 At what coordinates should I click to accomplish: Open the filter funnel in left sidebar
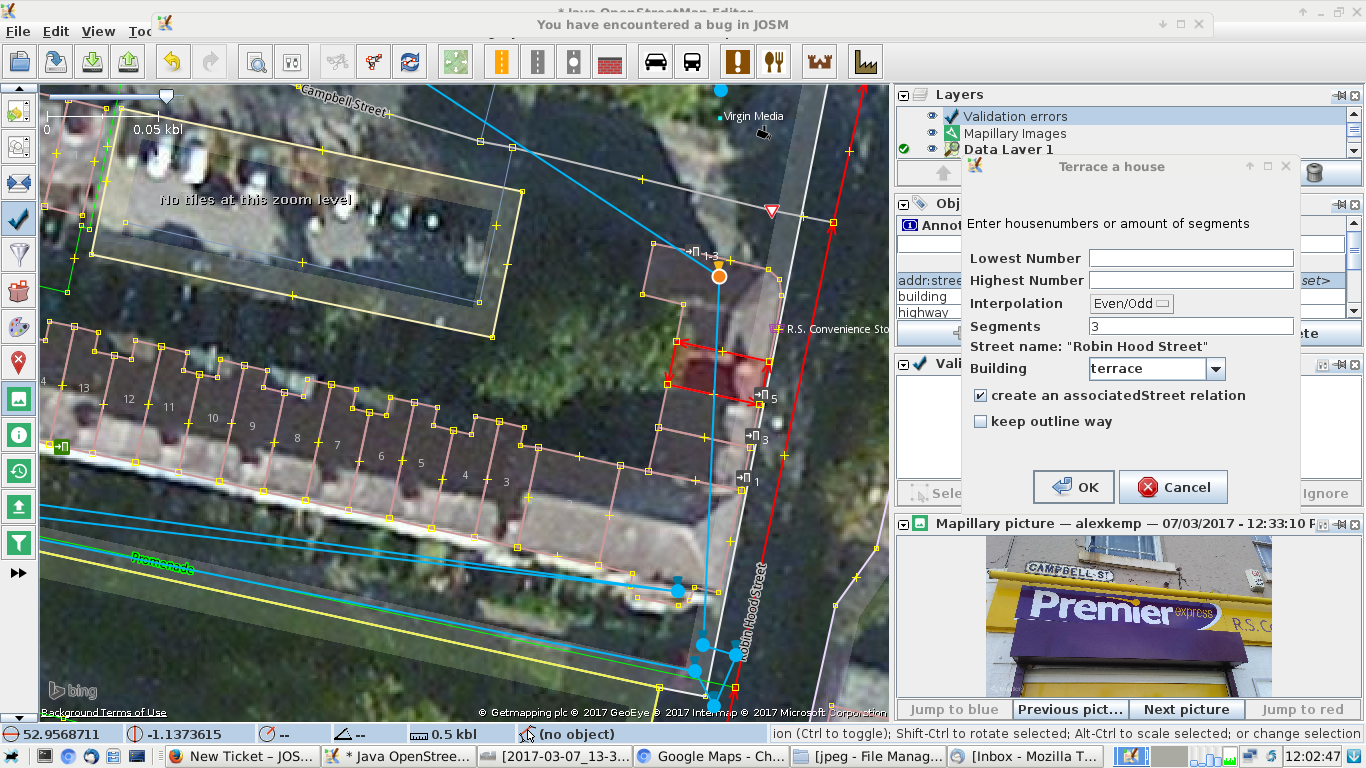18,254
